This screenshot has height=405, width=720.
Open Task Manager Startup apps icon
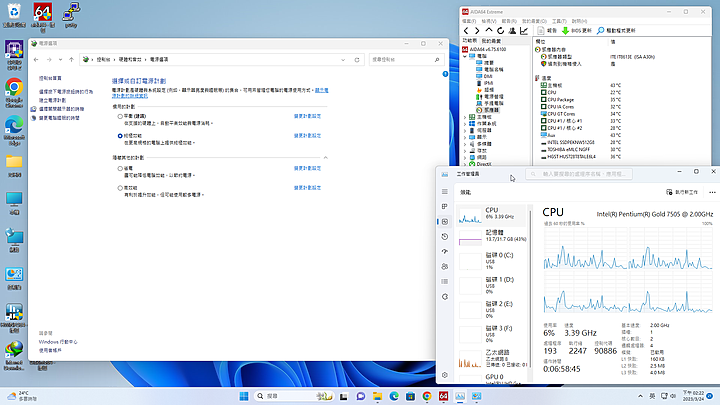pos(444,252)
